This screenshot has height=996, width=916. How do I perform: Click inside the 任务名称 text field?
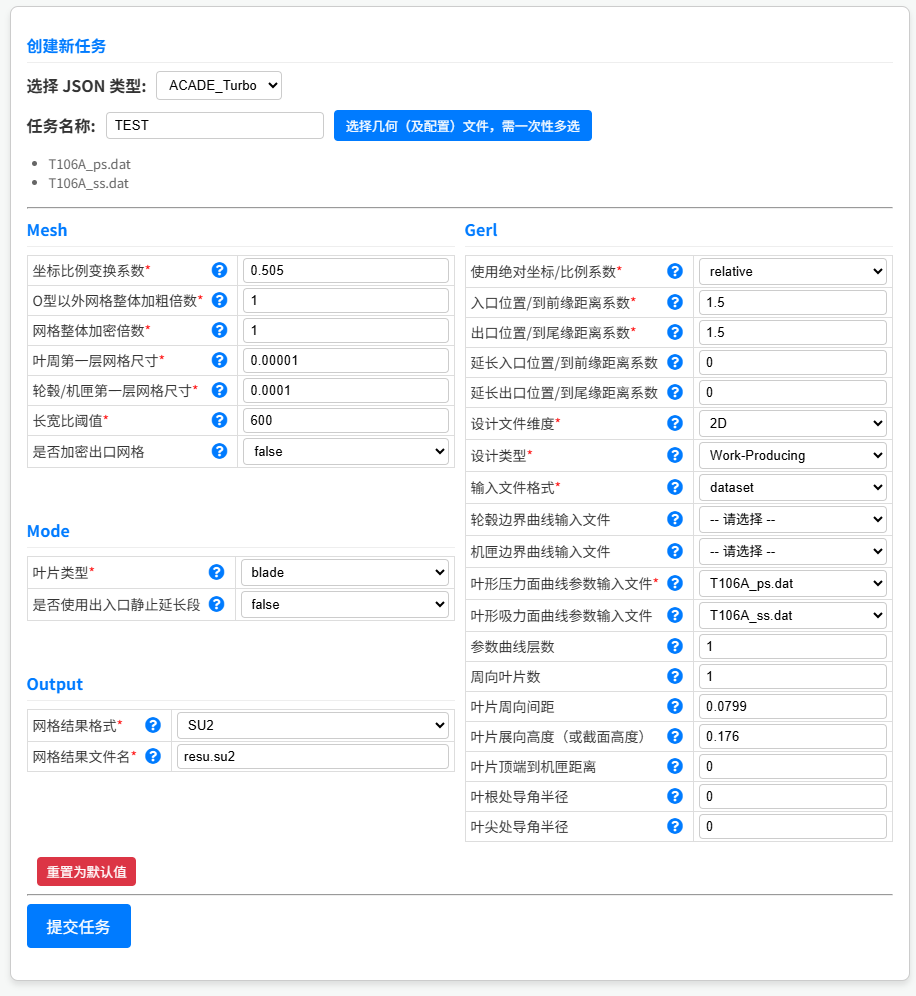pos(214,125)
